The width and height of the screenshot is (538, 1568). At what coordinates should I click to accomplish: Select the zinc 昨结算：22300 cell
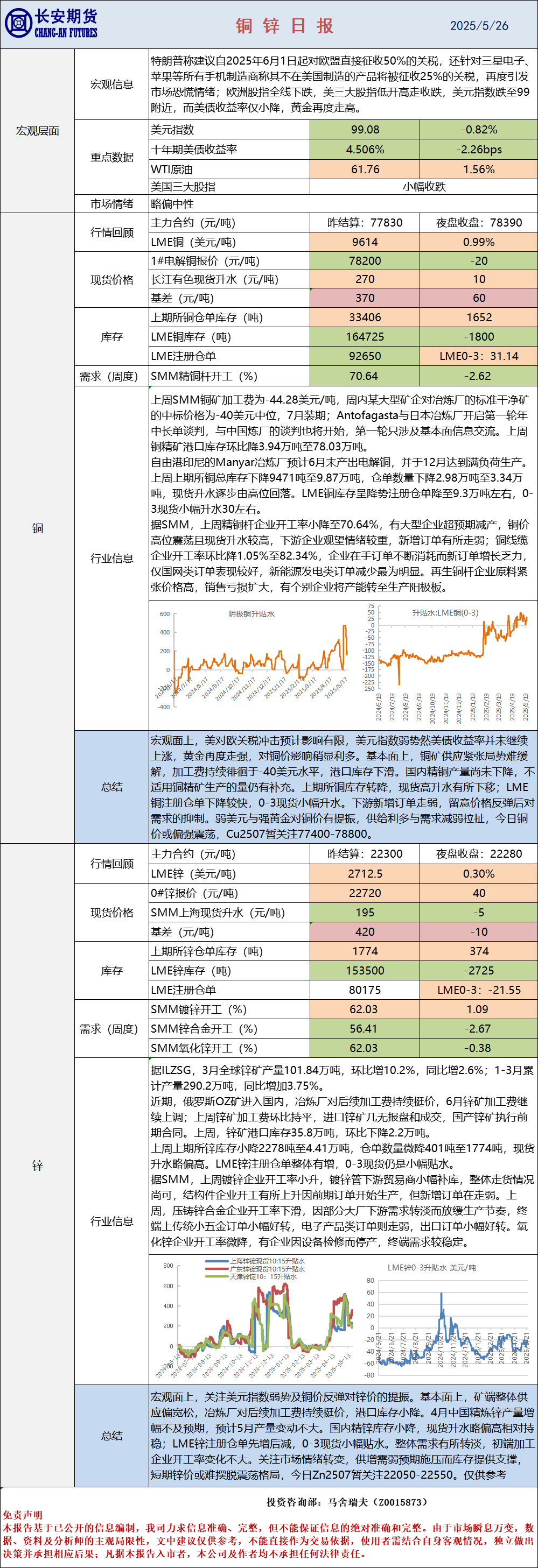[365, 854]
